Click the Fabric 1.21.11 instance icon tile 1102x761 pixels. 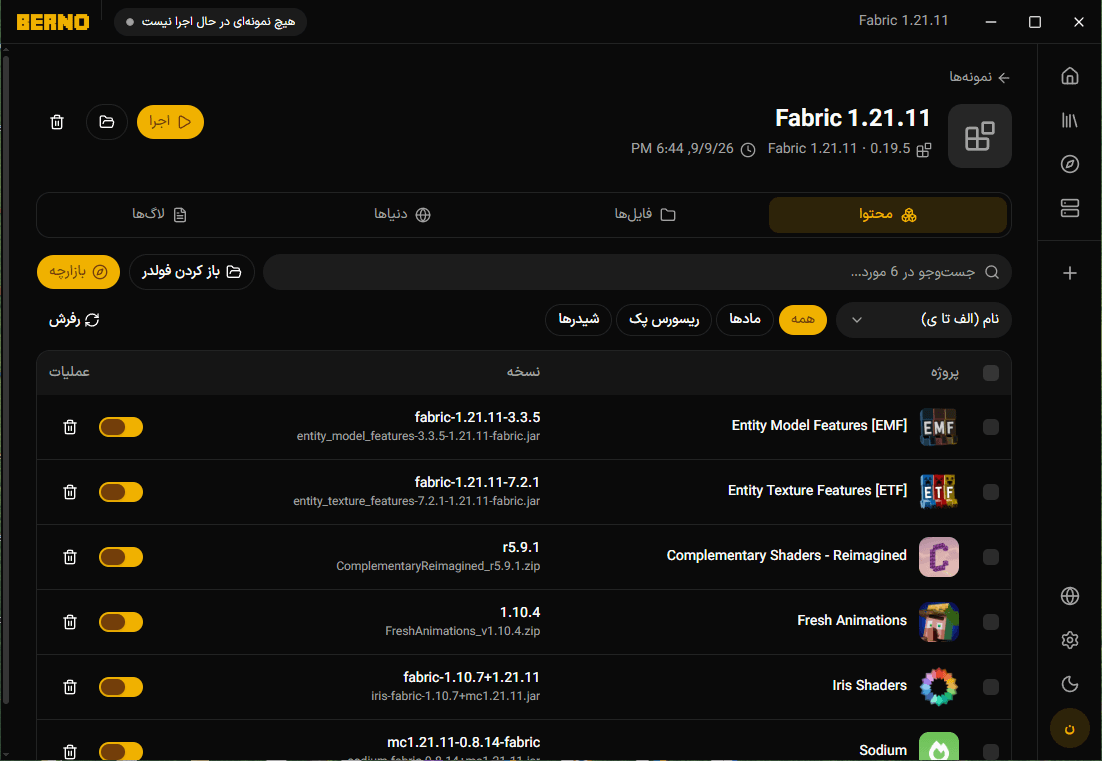point(979,136)
